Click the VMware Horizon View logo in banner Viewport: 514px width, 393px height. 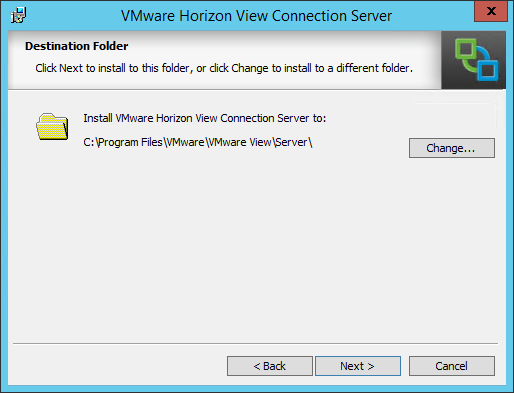pyautogui.click(x=476, y=60)
